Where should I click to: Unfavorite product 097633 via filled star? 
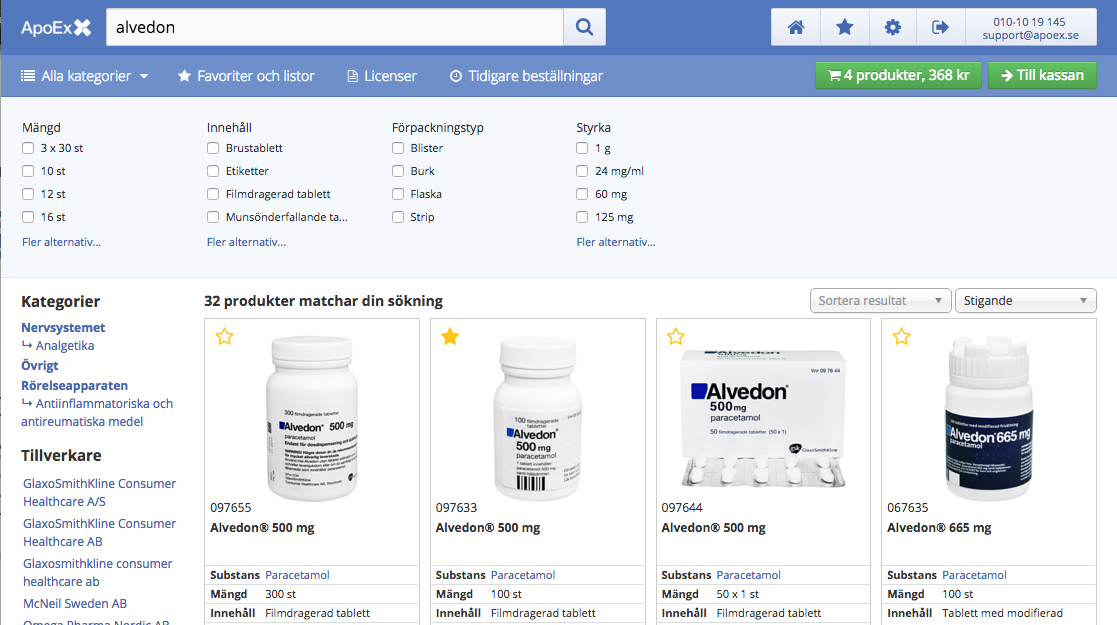[450, 336]
